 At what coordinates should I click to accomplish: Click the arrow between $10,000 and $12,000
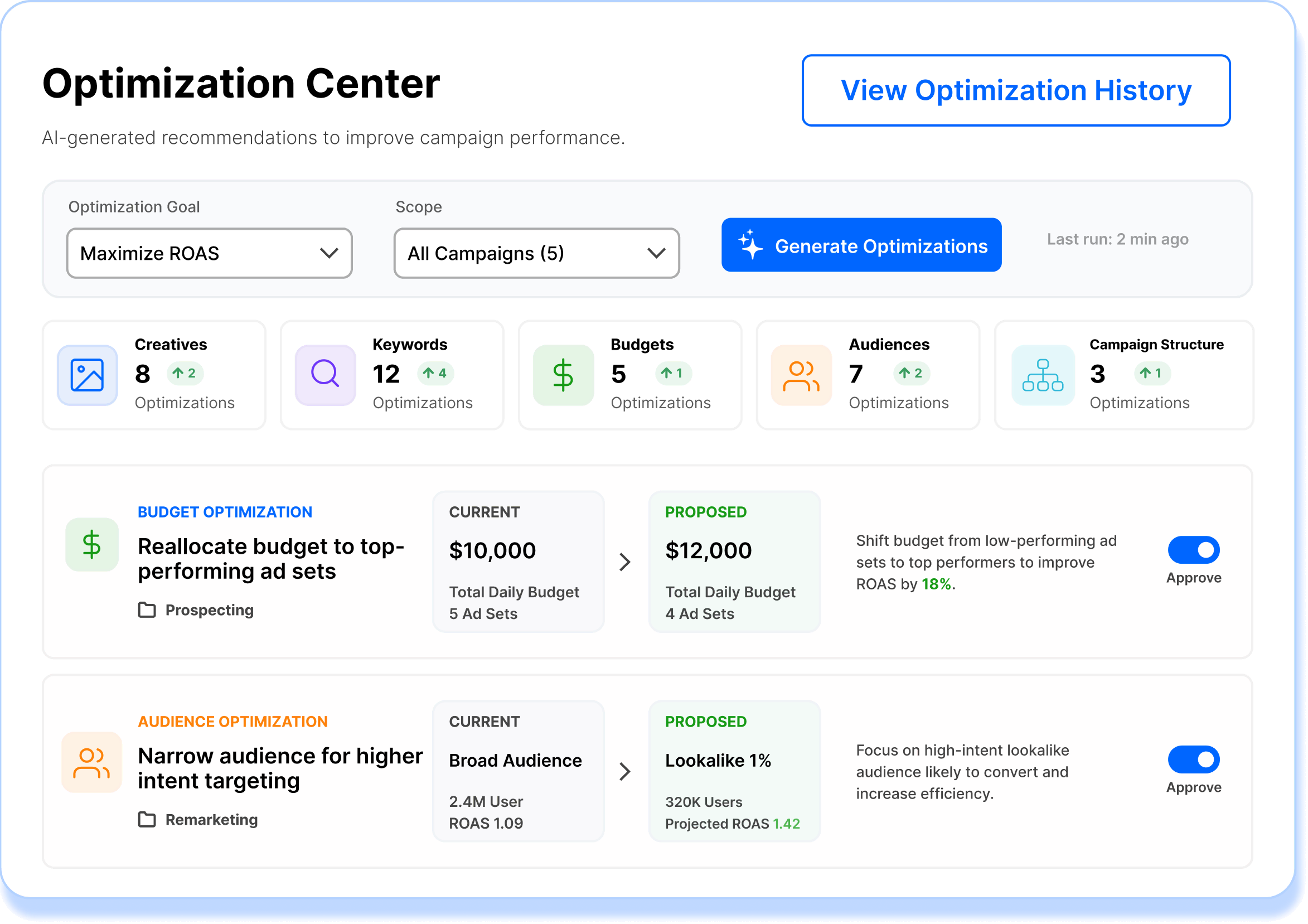tap(625, 562)
